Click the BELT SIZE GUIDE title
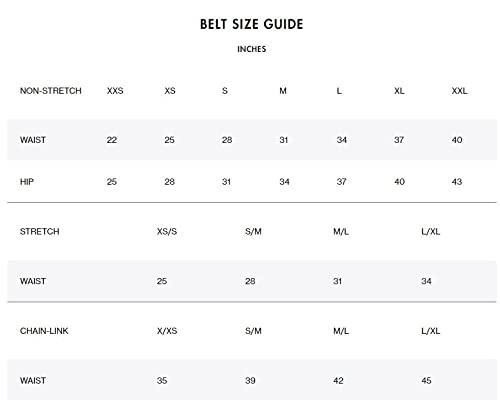Image resolution: width=500 pixels, height=400 pixels. click(252, 24)
